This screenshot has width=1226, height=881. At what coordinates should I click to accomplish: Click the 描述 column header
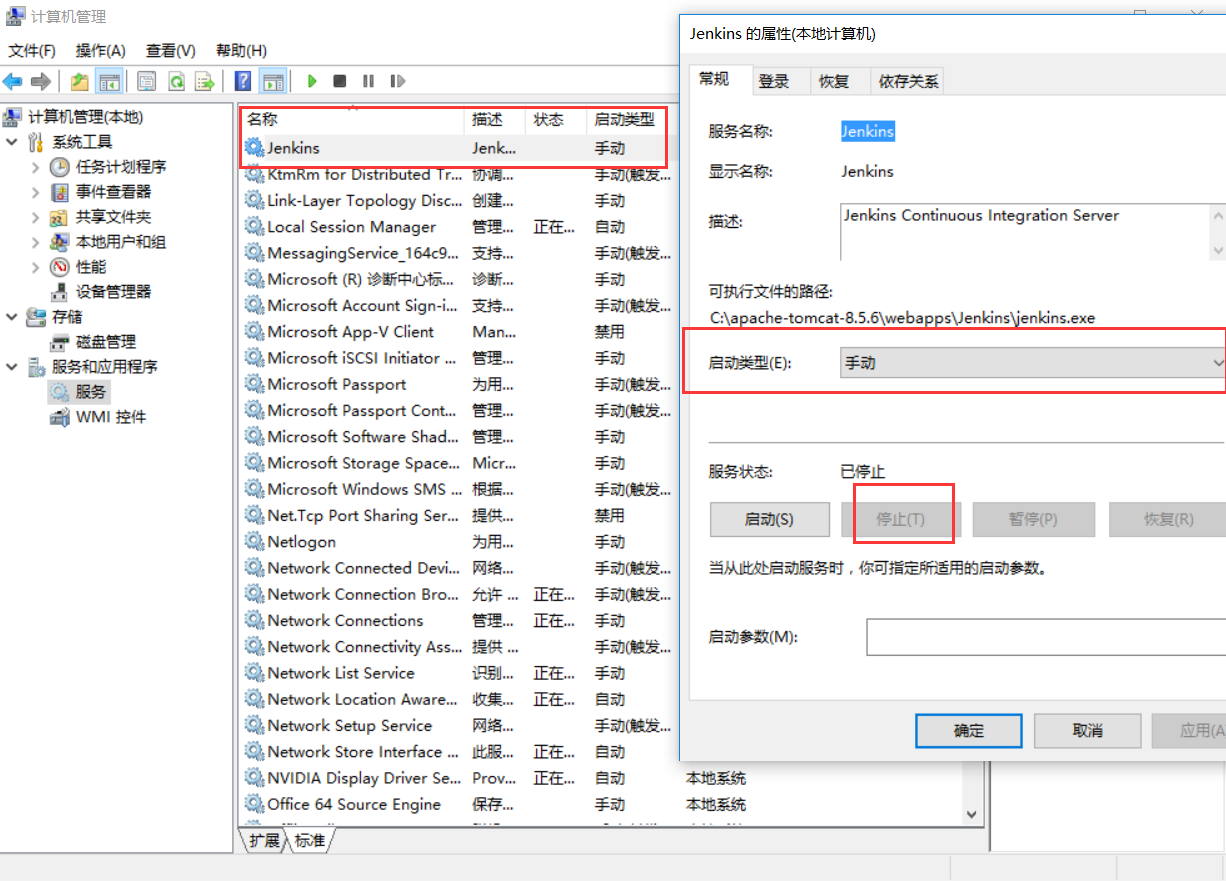495,119
